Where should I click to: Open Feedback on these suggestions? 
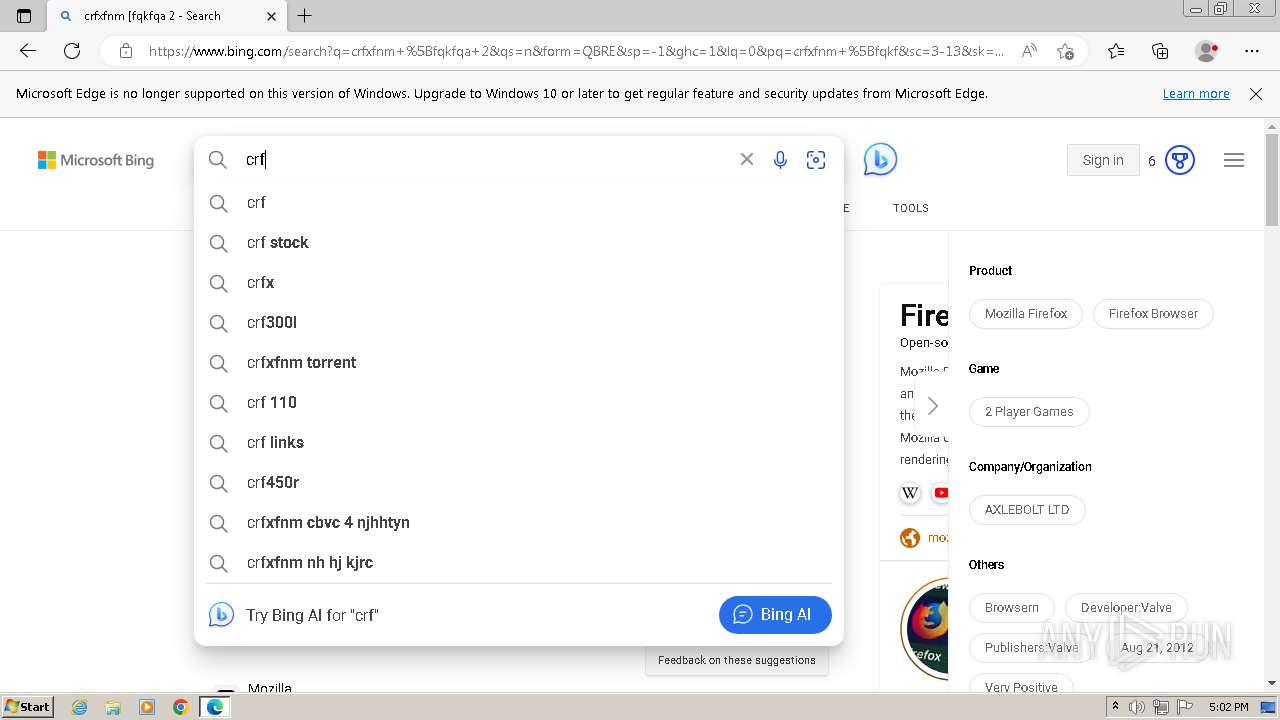point(737,660)
